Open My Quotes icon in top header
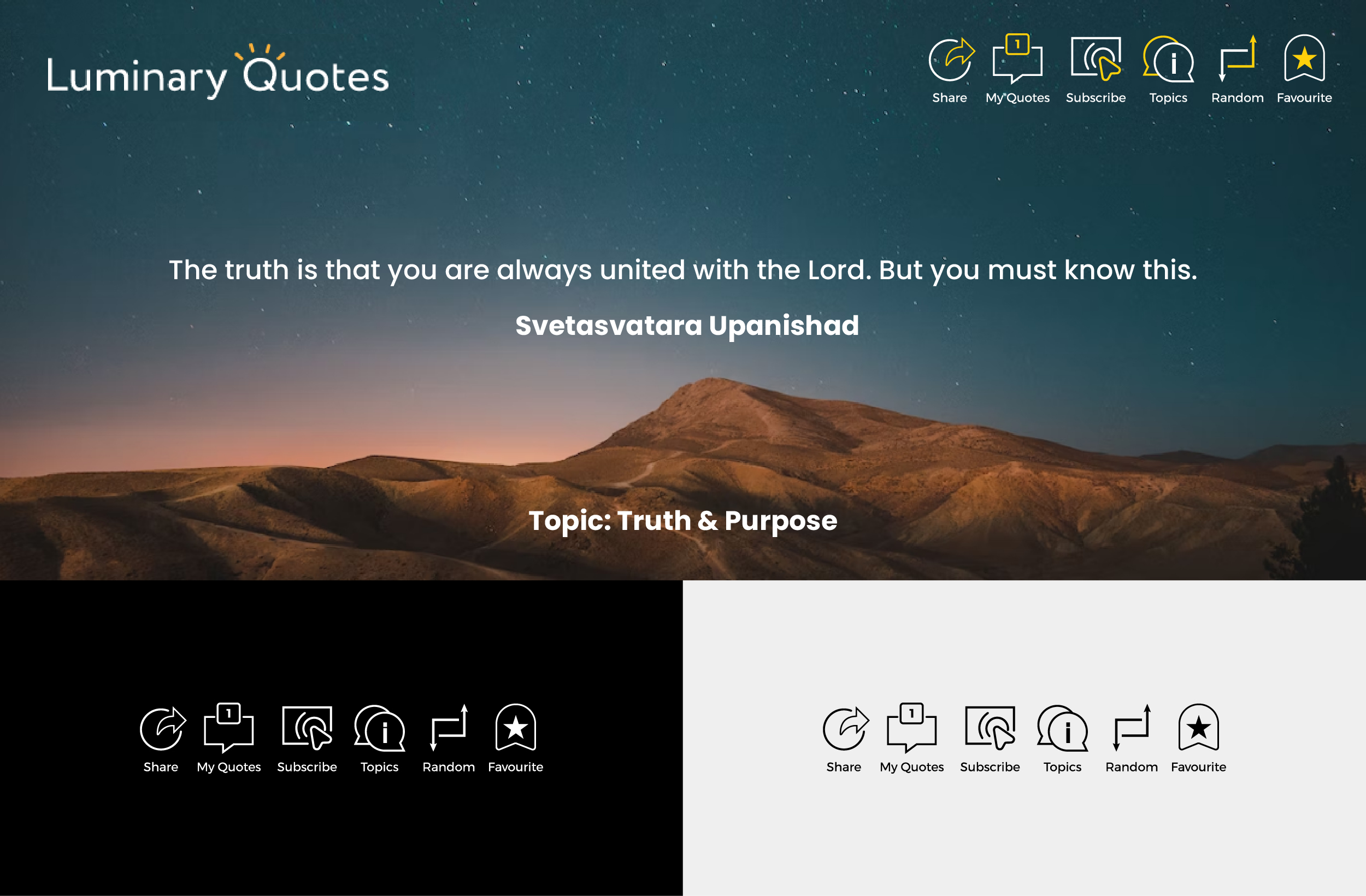 click(1017, 58)
